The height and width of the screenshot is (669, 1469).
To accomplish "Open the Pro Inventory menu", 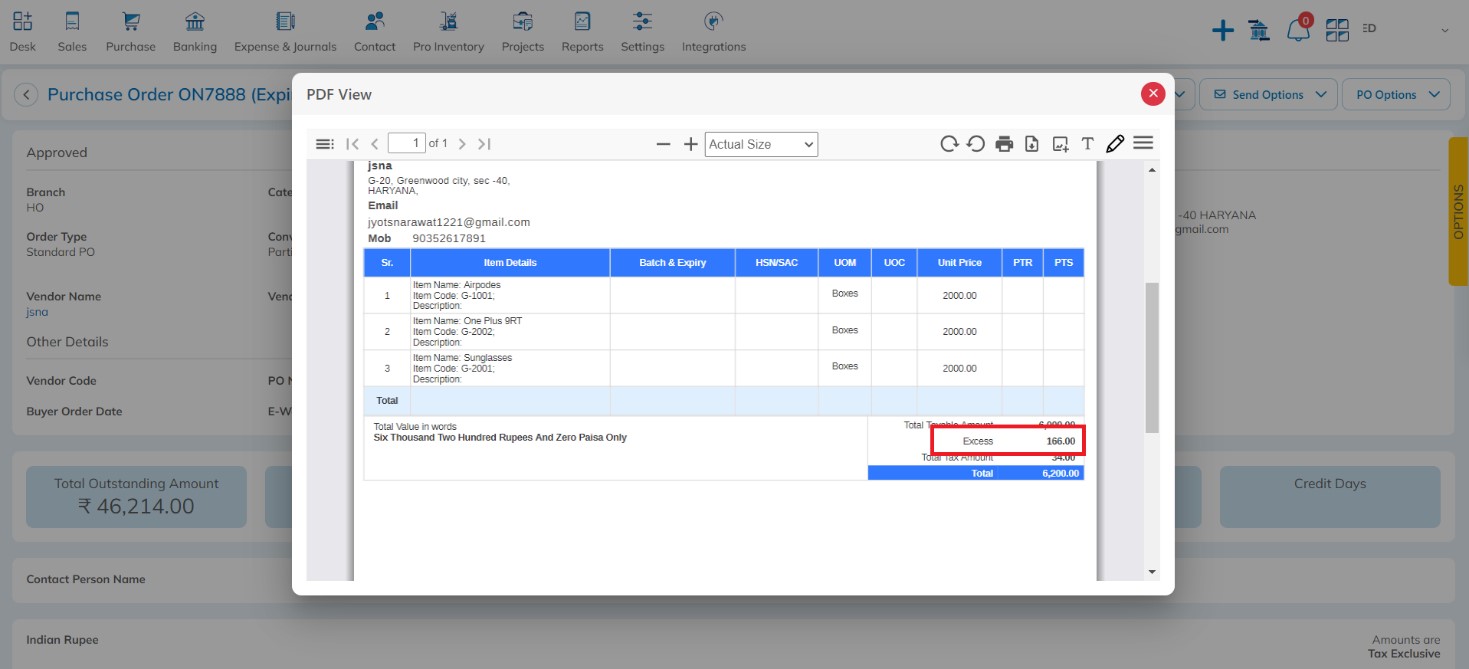I will click(448, 32).
